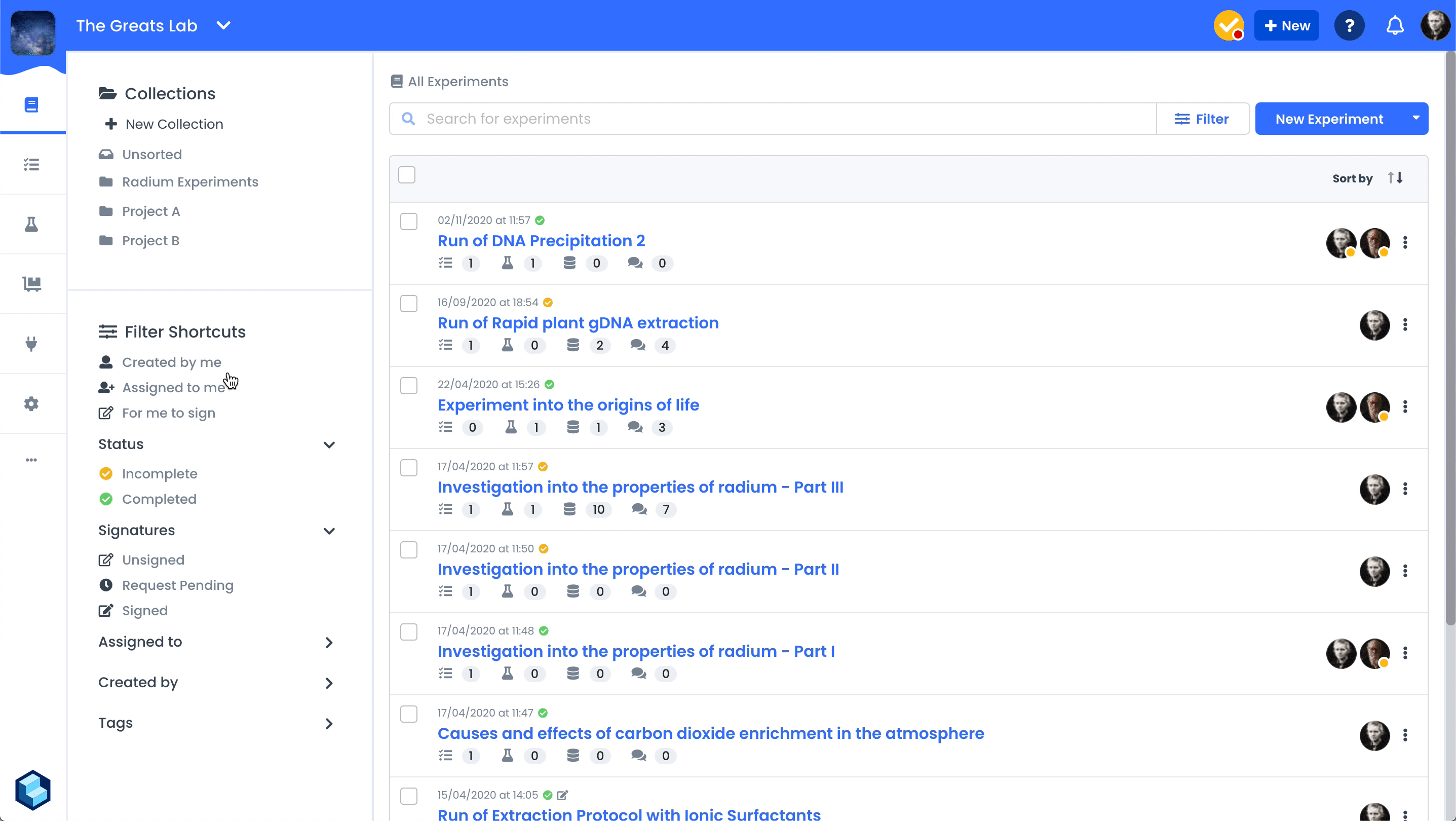Check the select-all experiments checkbox
Viewport: 1456px width, 821px height.
point(407,175)
